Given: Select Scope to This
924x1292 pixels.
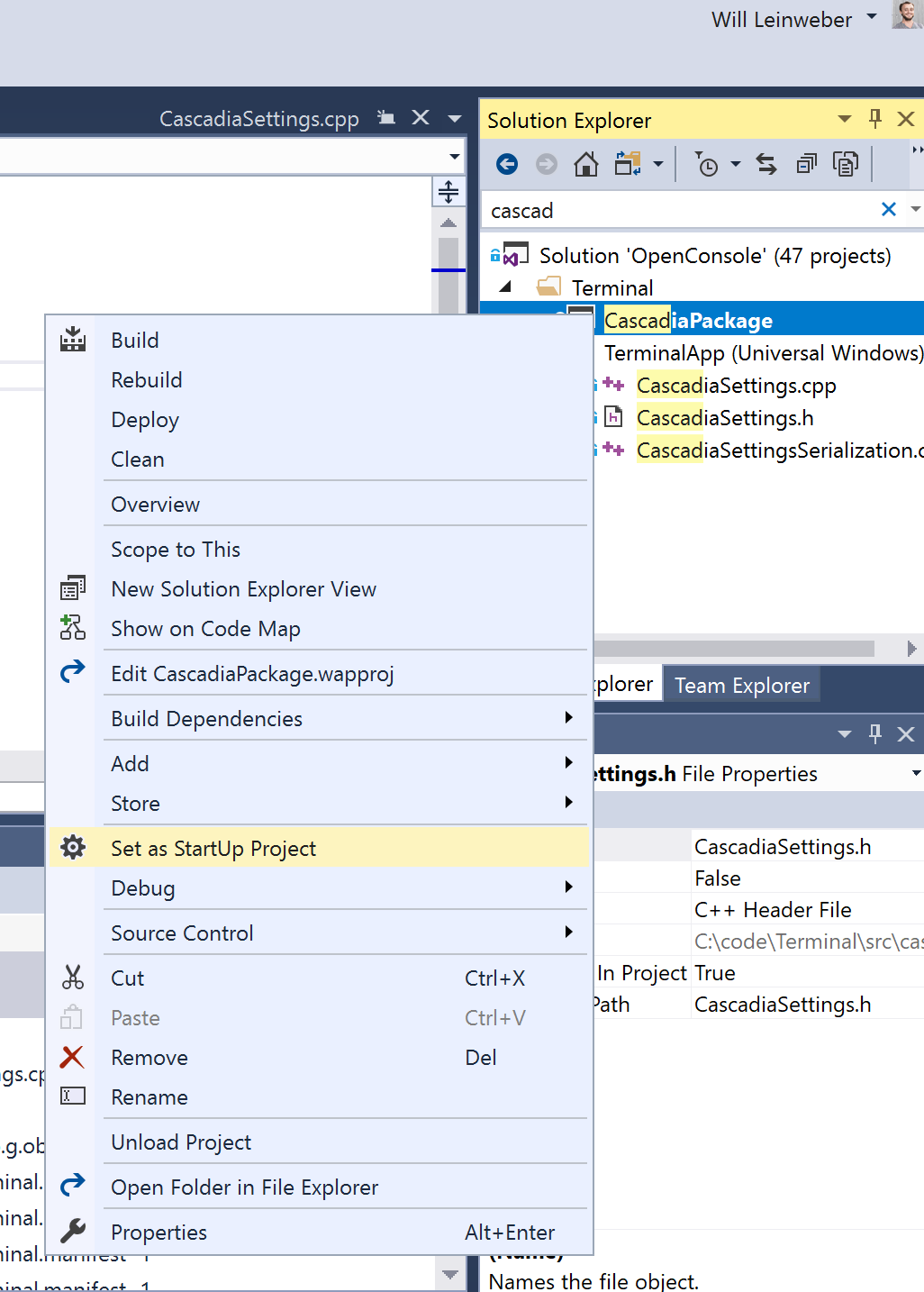Looking at the screenshot, I should (319, 549).
